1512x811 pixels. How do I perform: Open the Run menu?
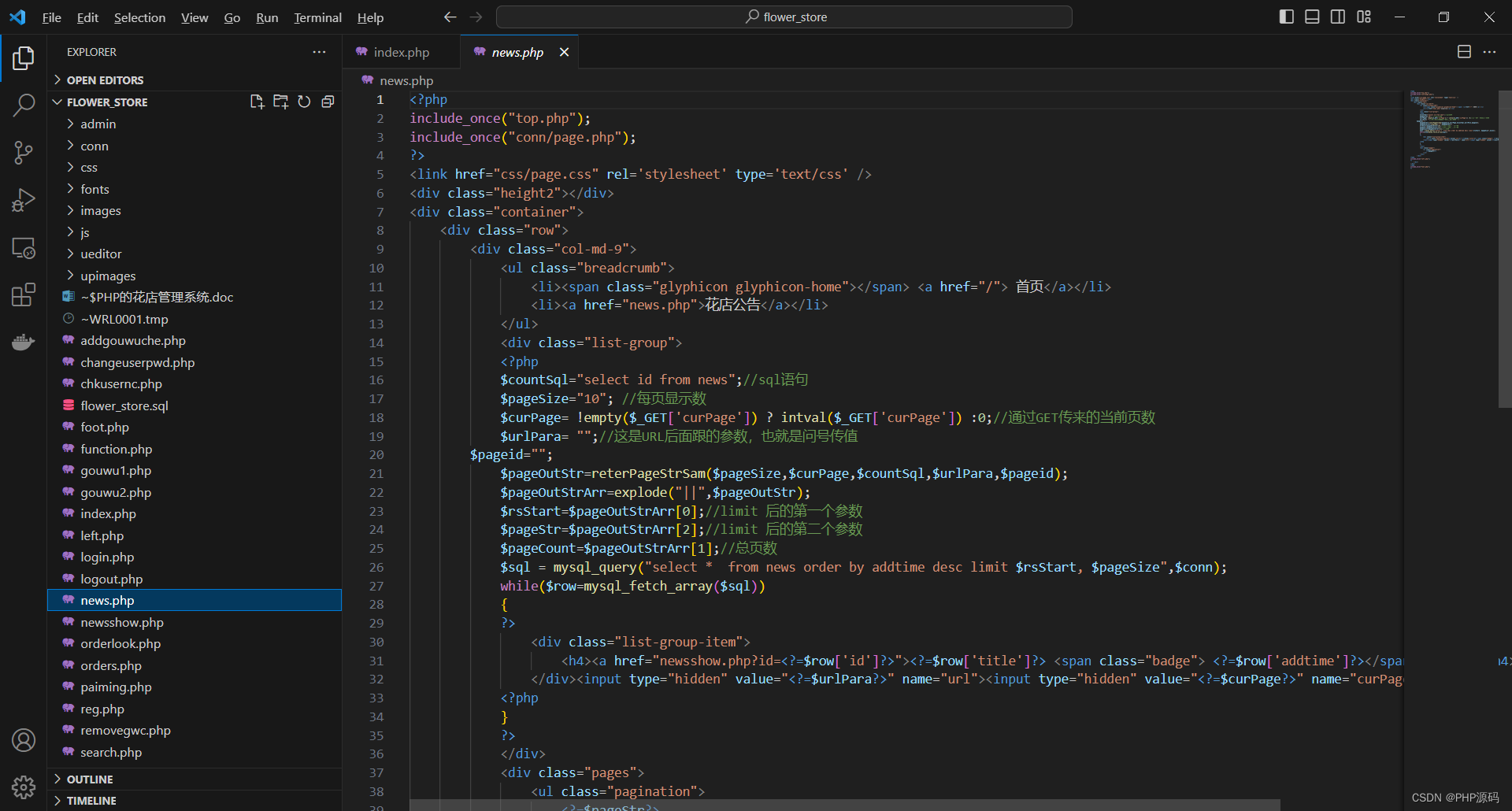tap(267, 17)
